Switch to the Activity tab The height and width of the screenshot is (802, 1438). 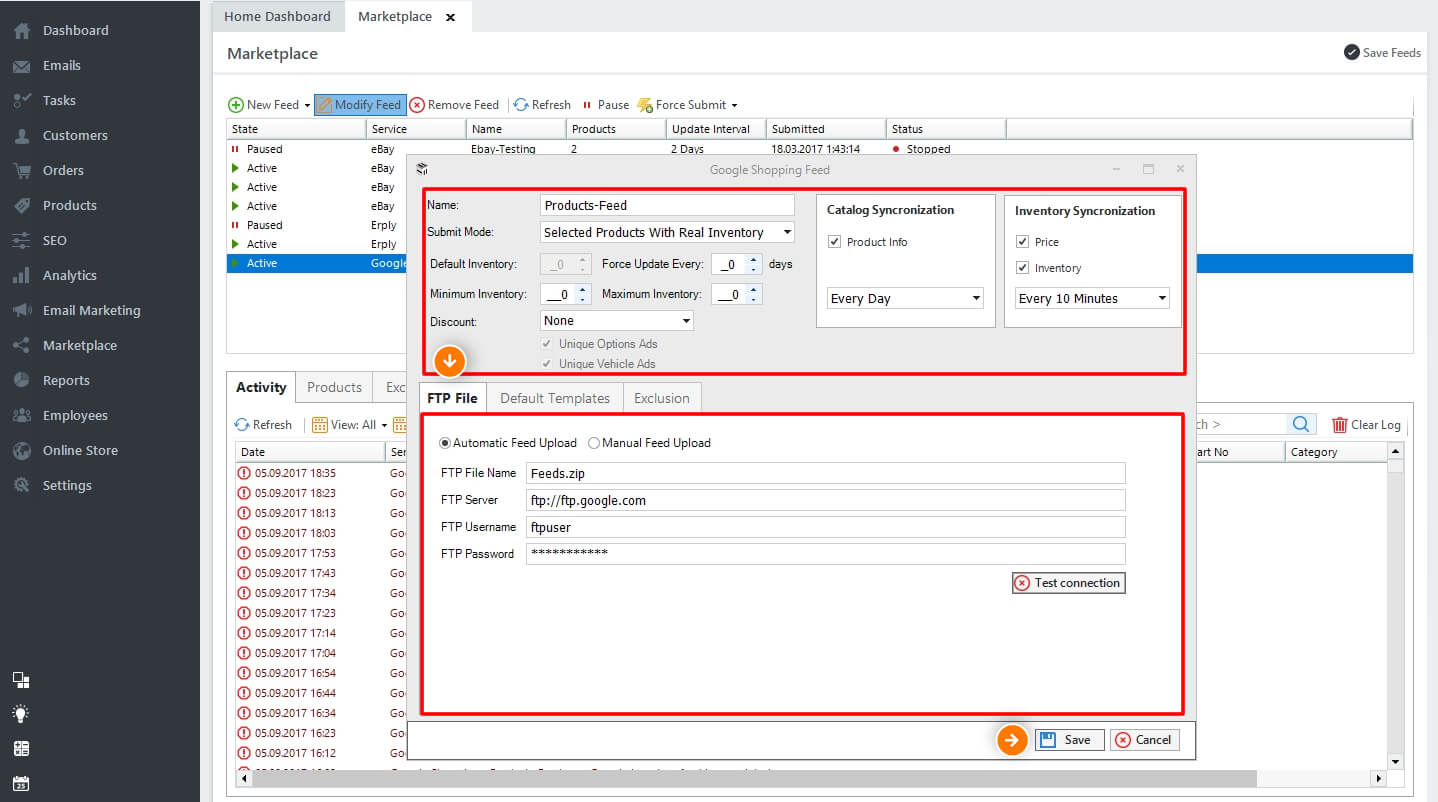(261, 387)
